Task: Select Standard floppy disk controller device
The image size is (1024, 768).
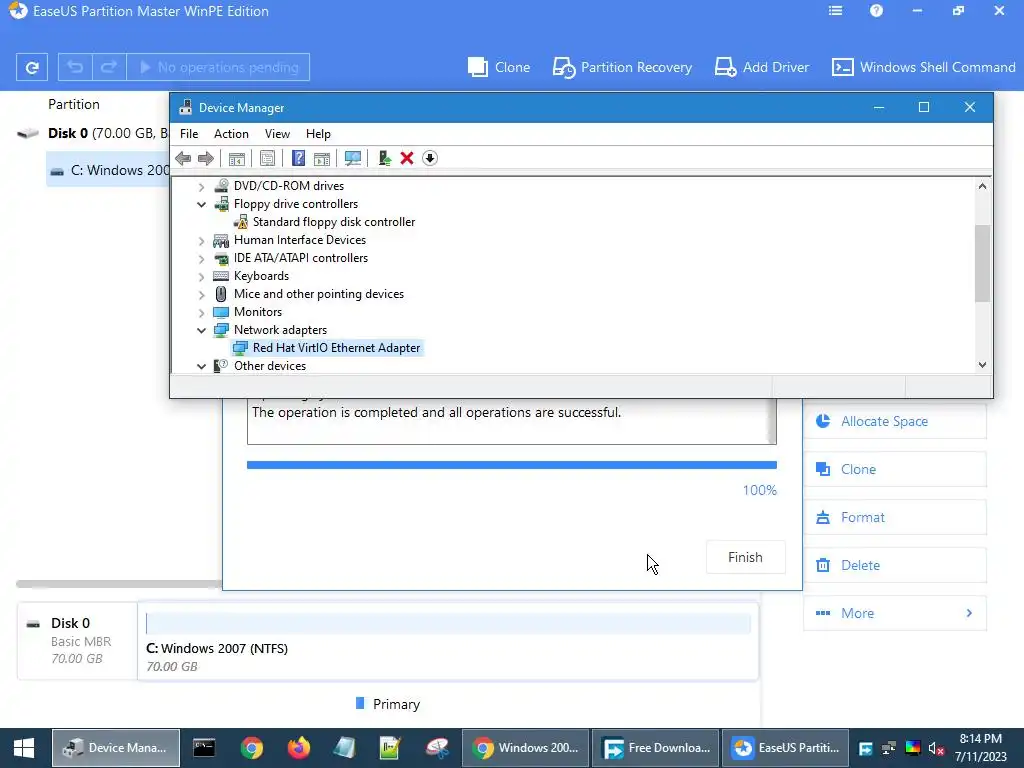Action: [334, 222]
